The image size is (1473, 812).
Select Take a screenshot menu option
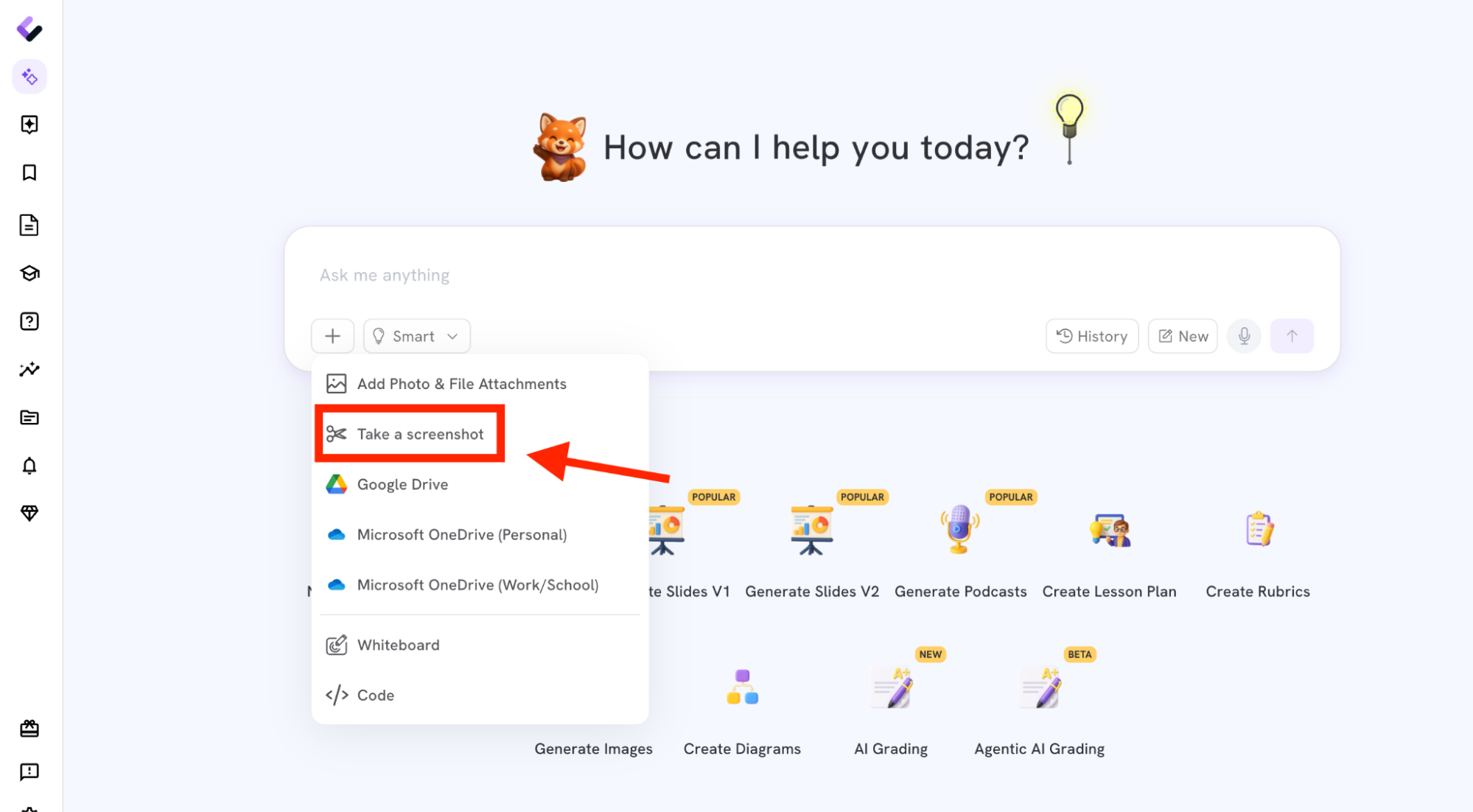(410, 434)
